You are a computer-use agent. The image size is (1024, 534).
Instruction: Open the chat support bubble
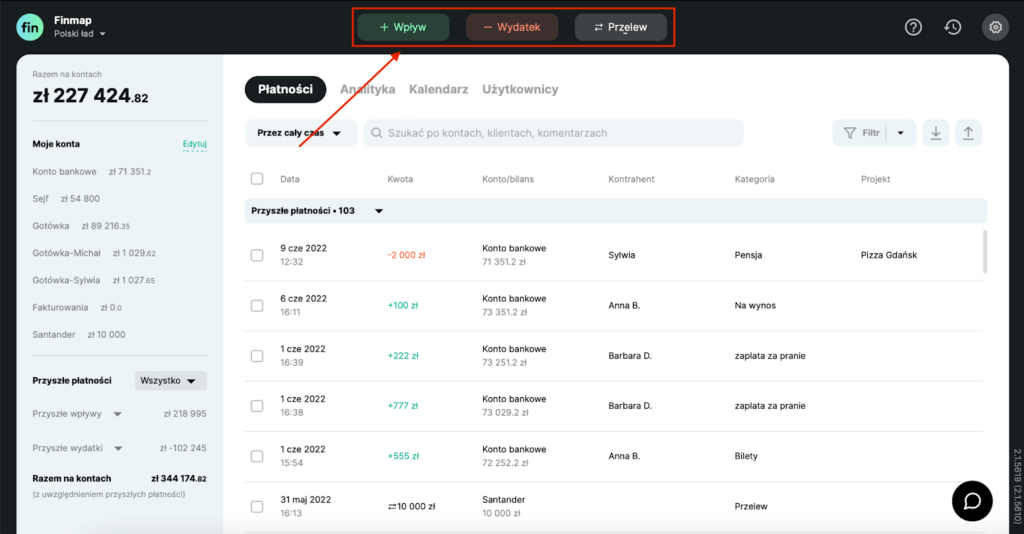(972, 501)
